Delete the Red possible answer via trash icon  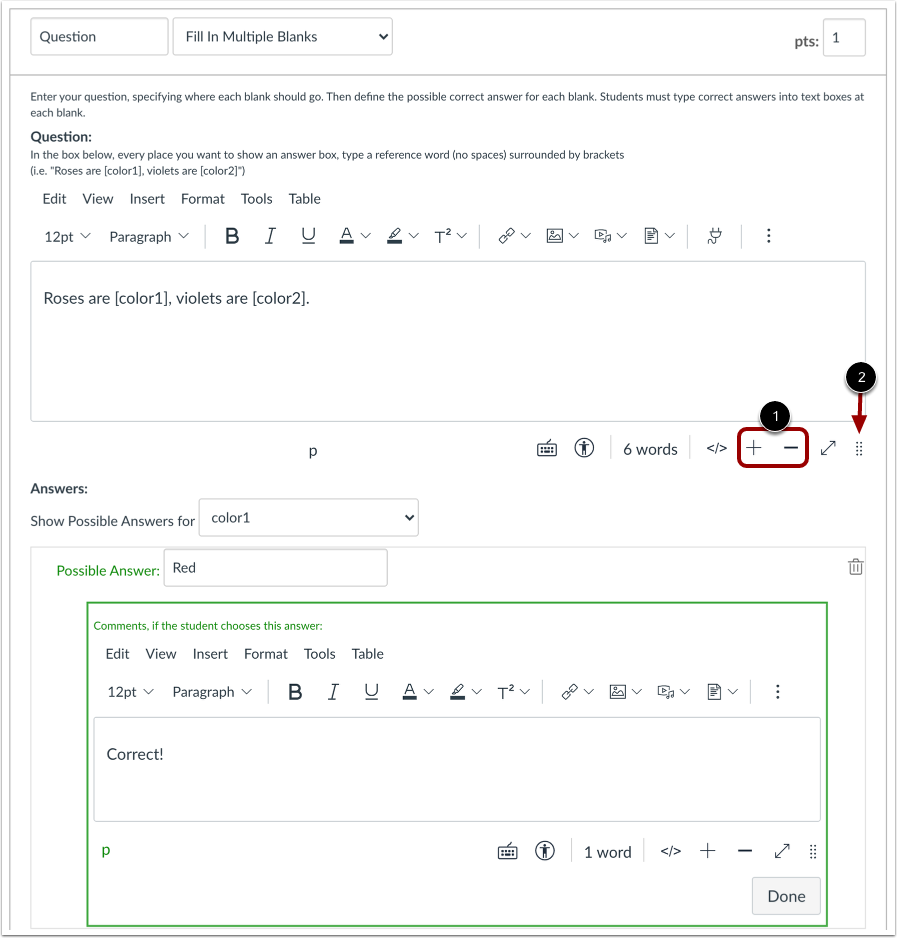click(x=855, y=566)
